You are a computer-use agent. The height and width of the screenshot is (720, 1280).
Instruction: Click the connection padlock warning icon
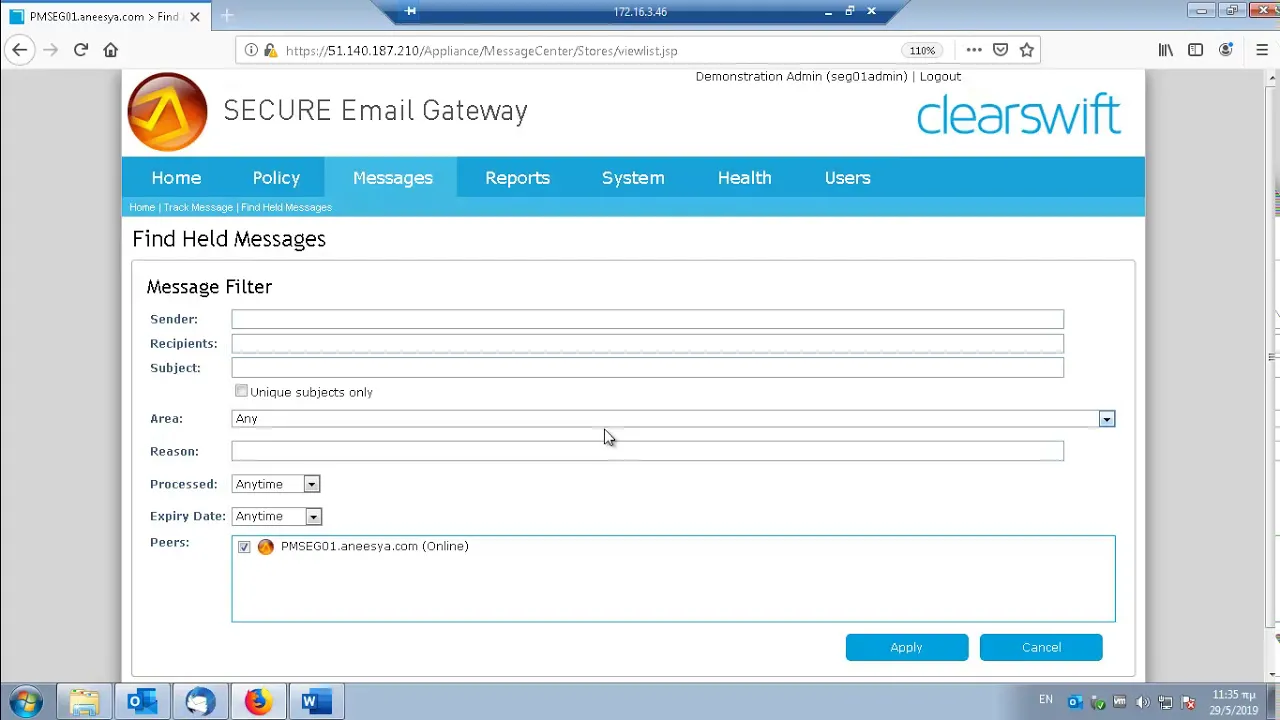pyautogui.click(x=269, y=50)
